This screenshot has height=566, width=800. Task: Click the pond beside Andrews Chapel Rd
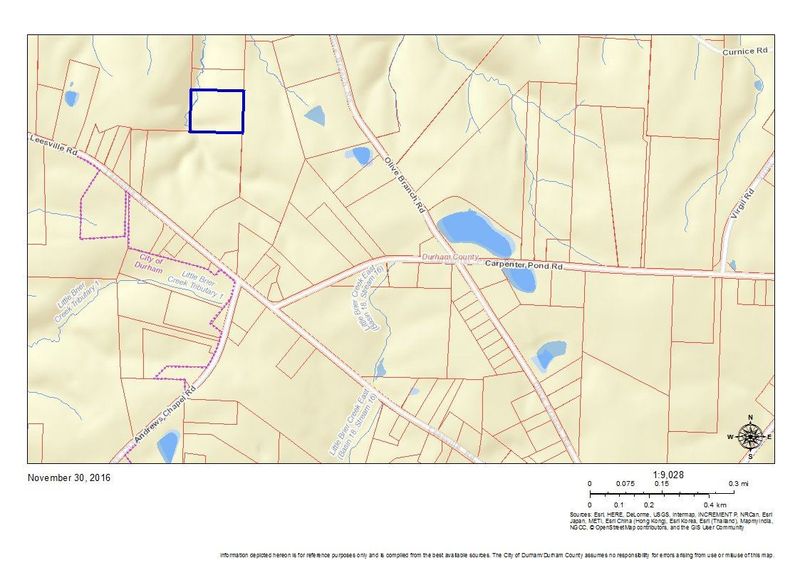168,445
